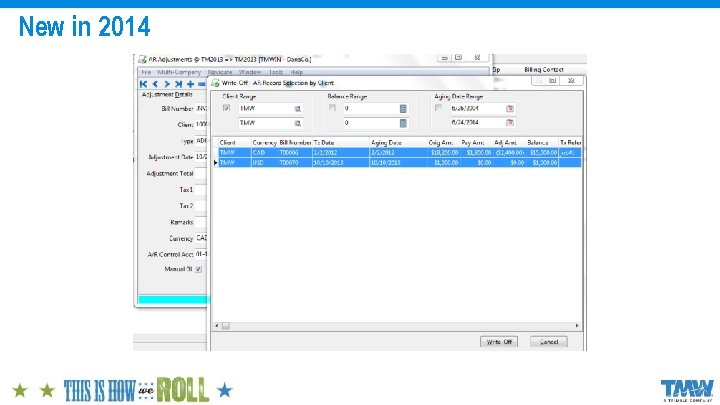
Task: Open the File menu in AR Adjustments
Action: tap(146, 72)
